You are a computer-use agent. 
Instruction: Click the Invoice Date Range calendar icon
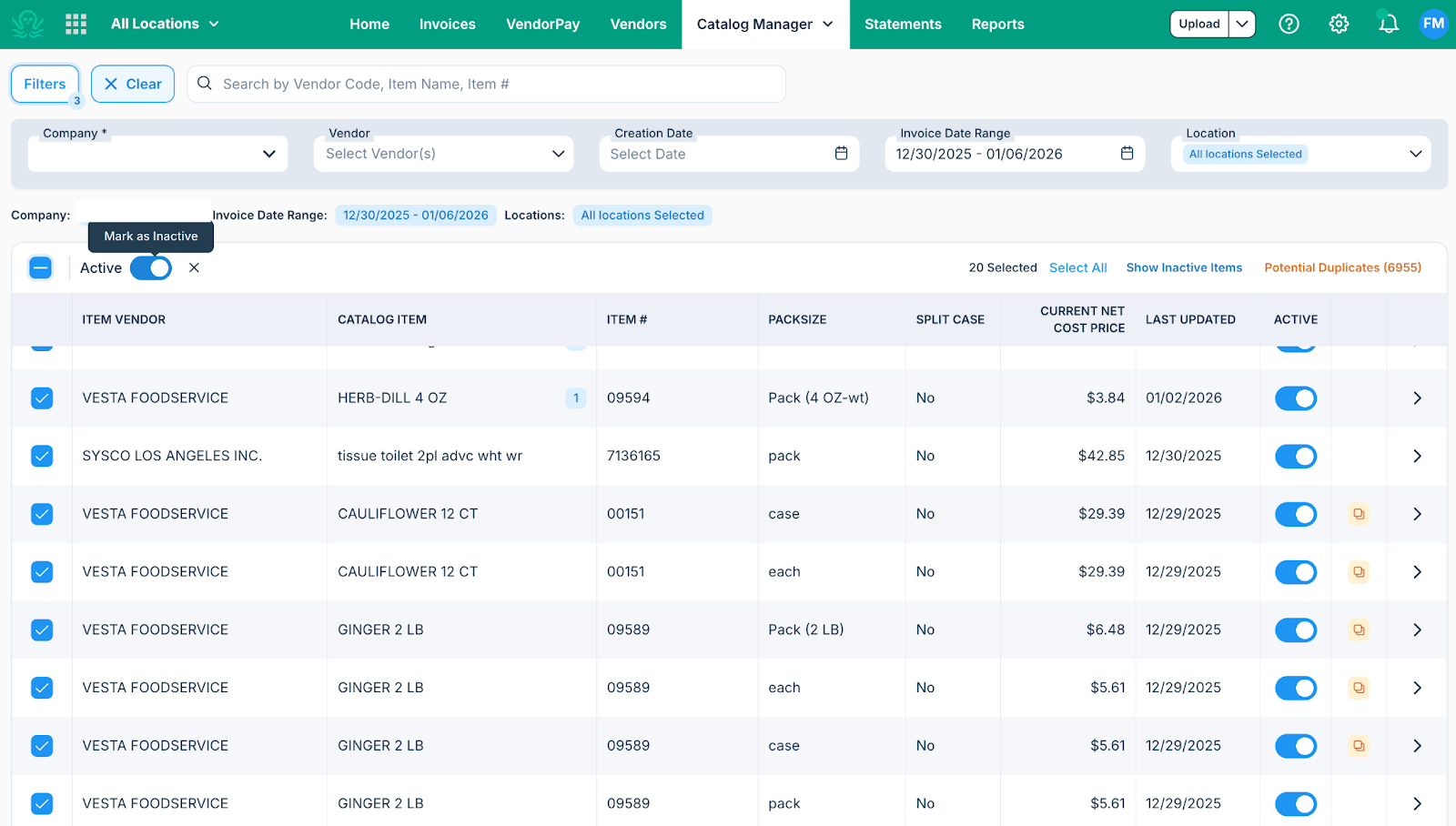(x=1127, y=154)
